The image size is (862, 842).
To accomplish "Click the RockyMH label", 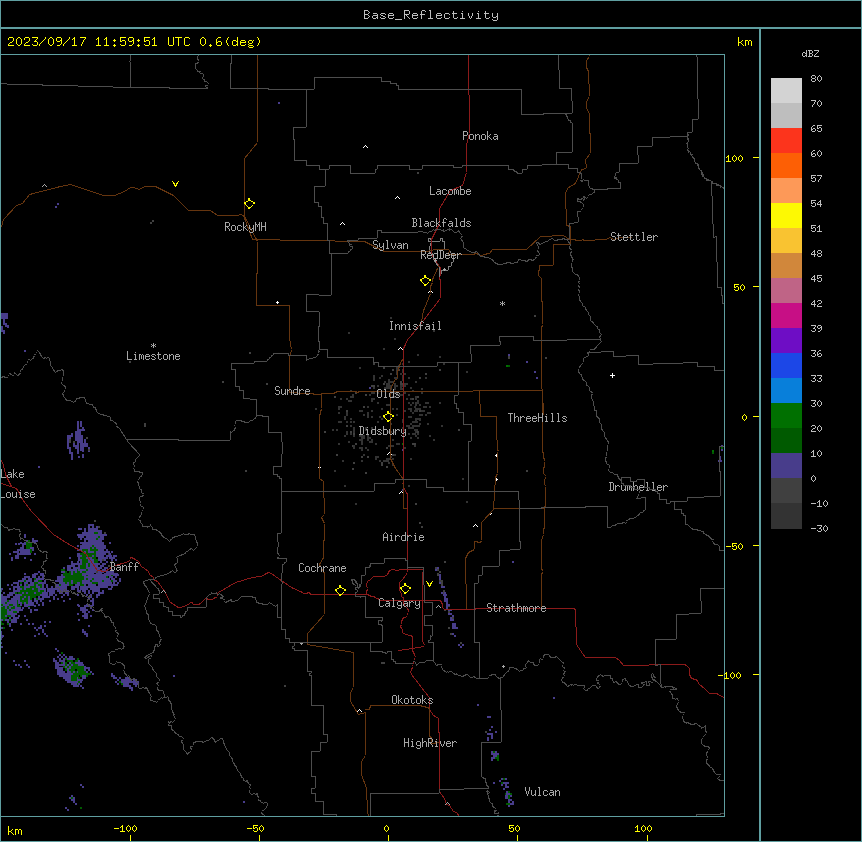I will pyautogui.click(x=245, y=227).
